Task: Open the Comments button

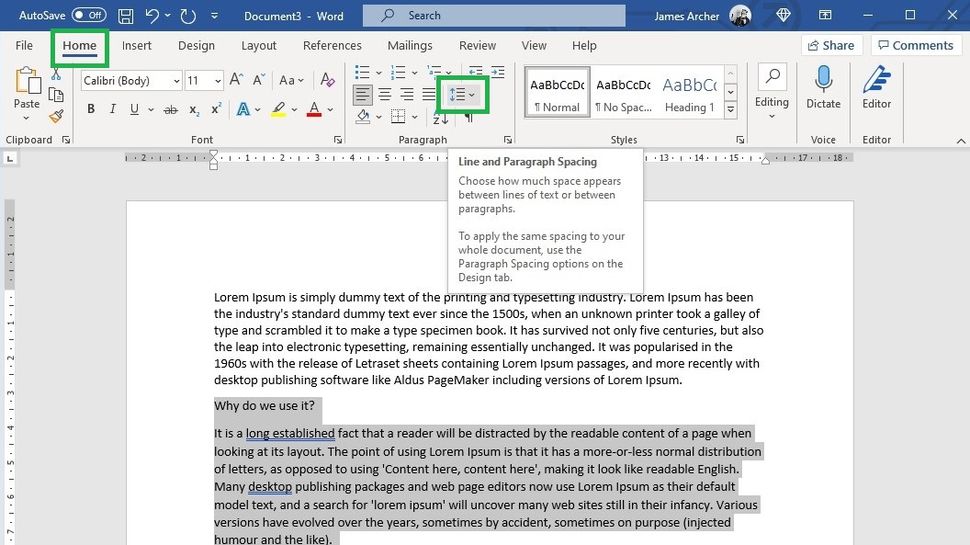Action: (916, 45)
